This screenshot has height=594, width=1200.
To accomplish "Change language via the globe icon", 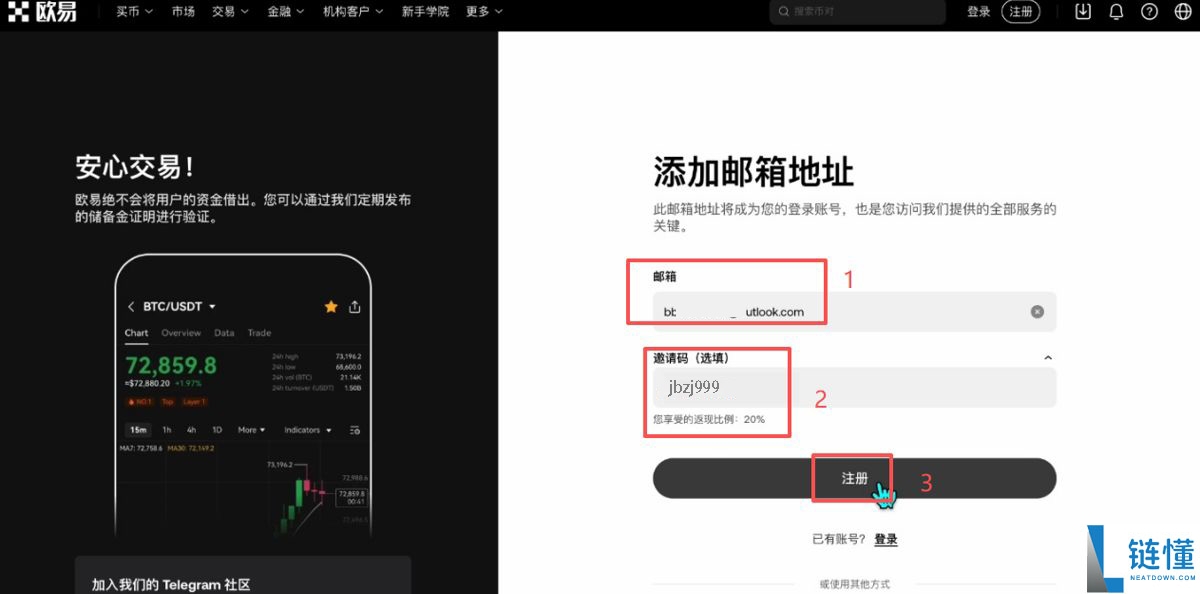I will (x=1182, y=12).
